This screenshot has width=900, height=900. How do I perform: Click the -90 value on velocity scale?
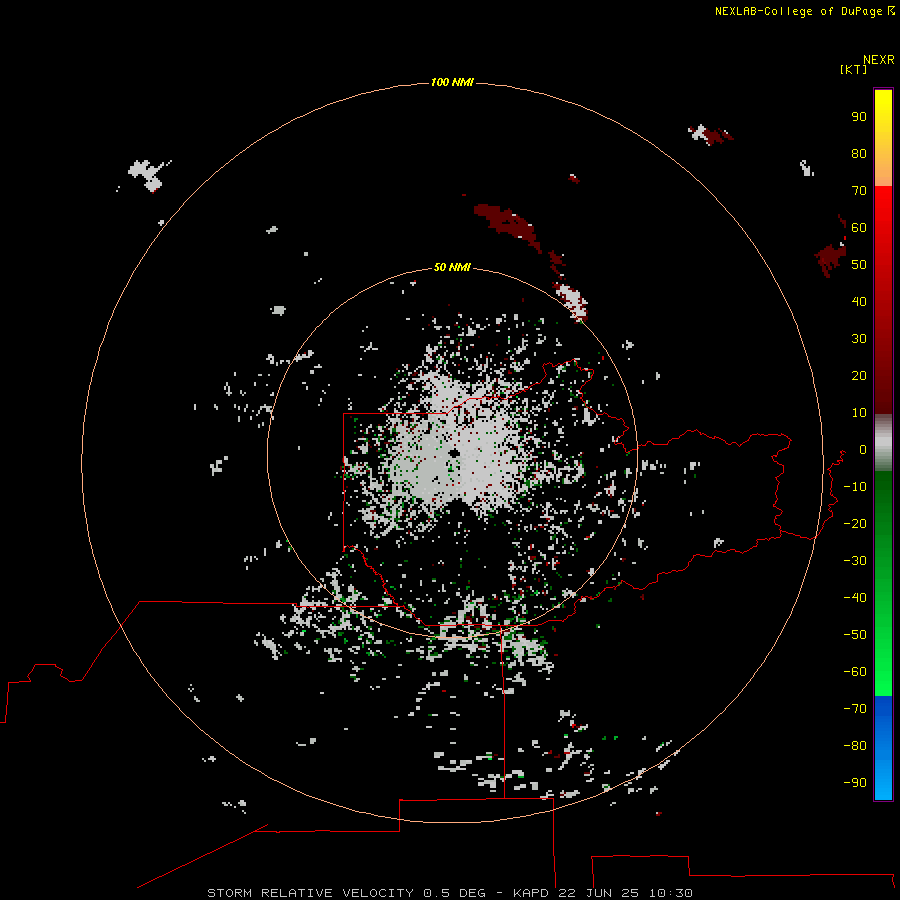(855, 783)
